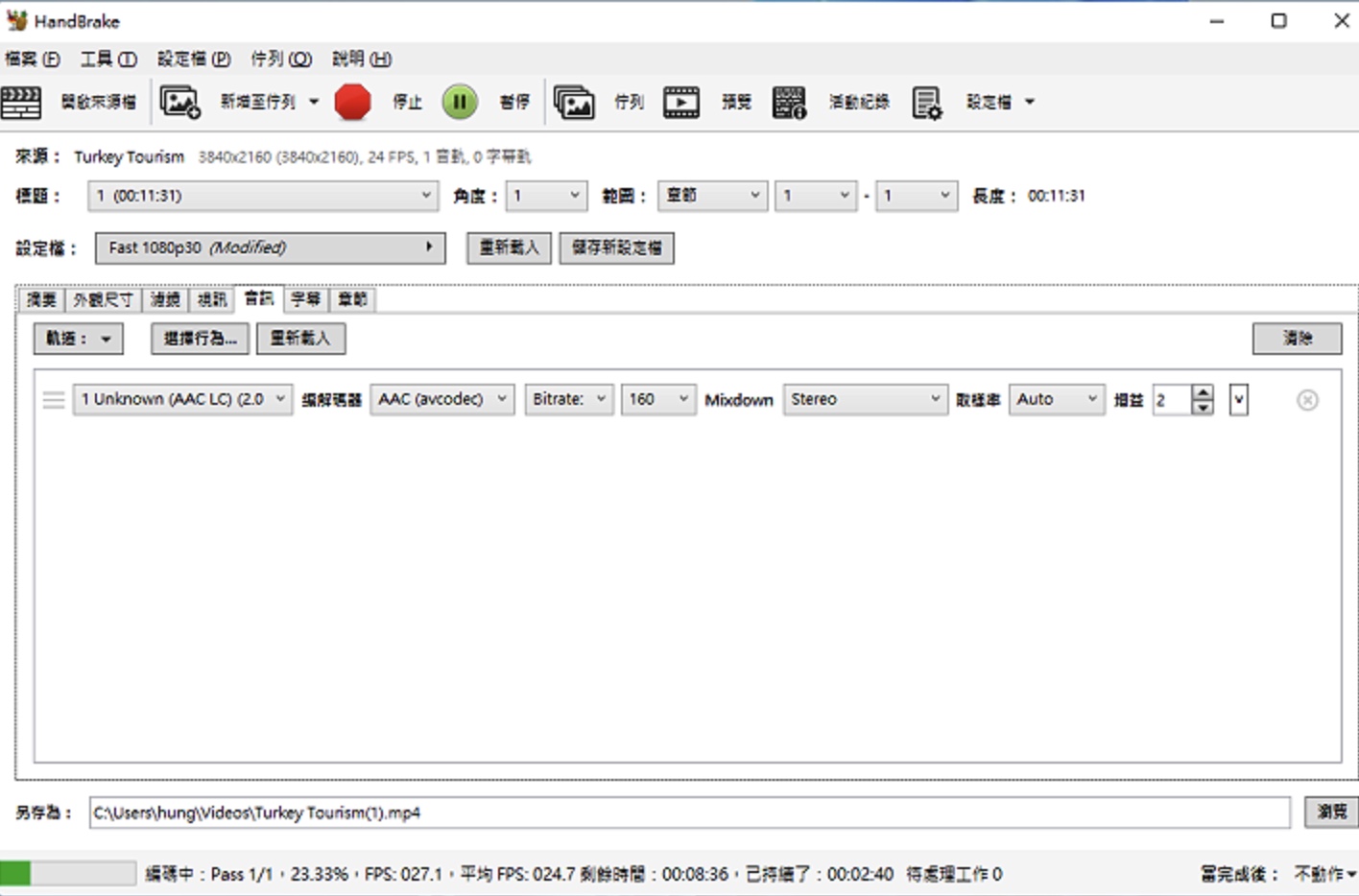Open the range type 章節 dropdown
Viewport: 1359px width, 896px height.
click(x=712, y=196)
